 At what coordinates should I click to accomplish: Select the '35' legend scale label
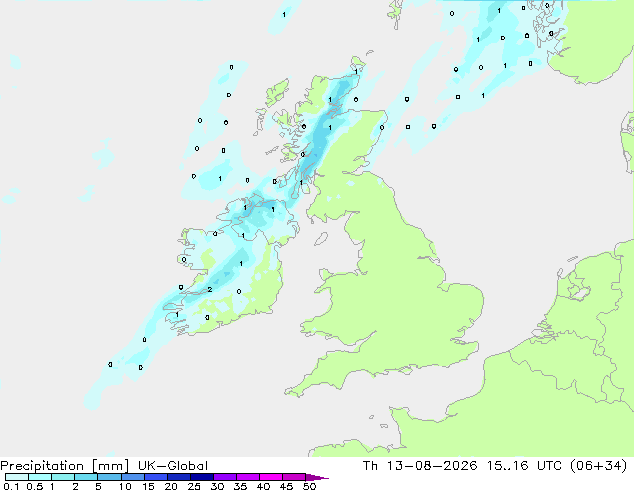pyautogui.click(x=240, y=486)
